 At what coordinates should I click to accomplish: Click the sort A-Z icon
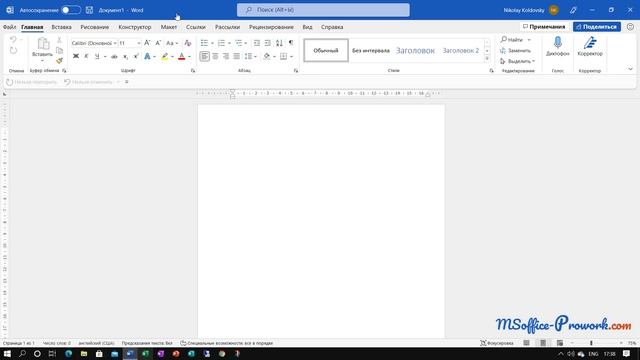279,43
